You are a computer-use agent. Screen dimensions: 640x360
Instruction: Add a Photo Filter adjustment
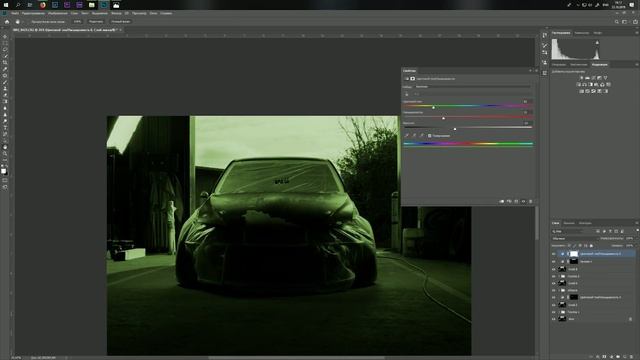[596, 84]
